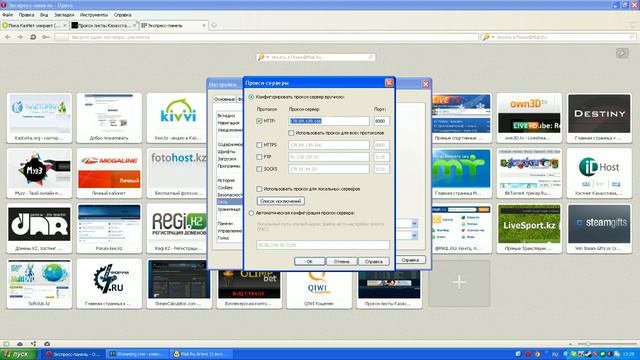The height and width of the screenshot is (360, 640).
Task: Click the HTTP proxy server address field
Action: click(x=329, y=121)
